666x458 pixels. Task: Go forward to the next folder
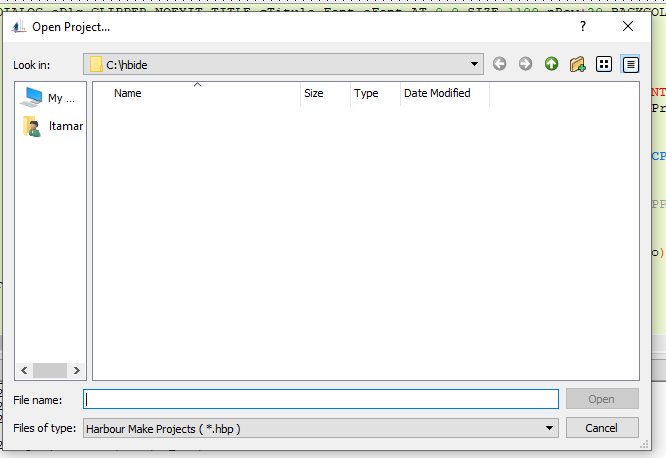click(x=525, y=64)
